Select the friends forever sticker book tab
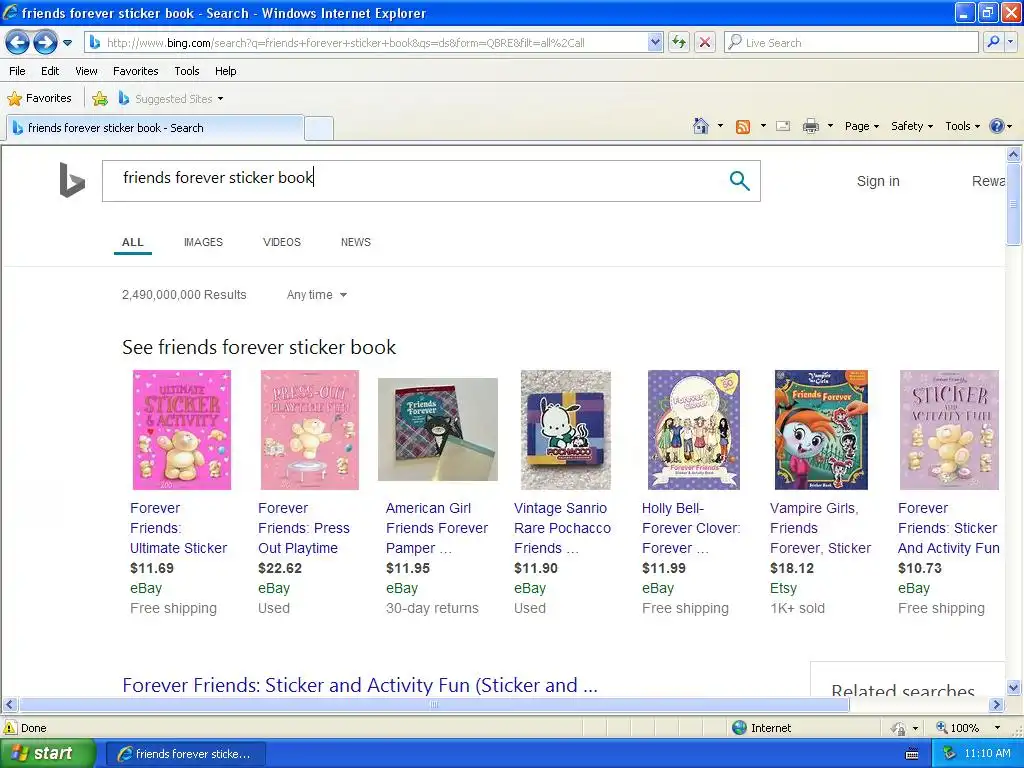Screen dimensions: 1024x768 [155, 128]
